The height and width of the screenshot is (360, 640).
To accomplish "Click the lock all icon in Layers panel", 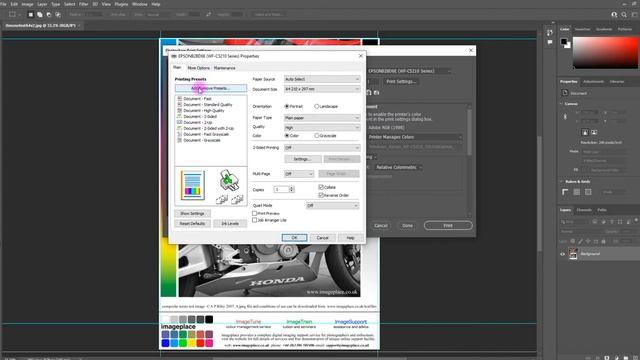I will [604, 241].
